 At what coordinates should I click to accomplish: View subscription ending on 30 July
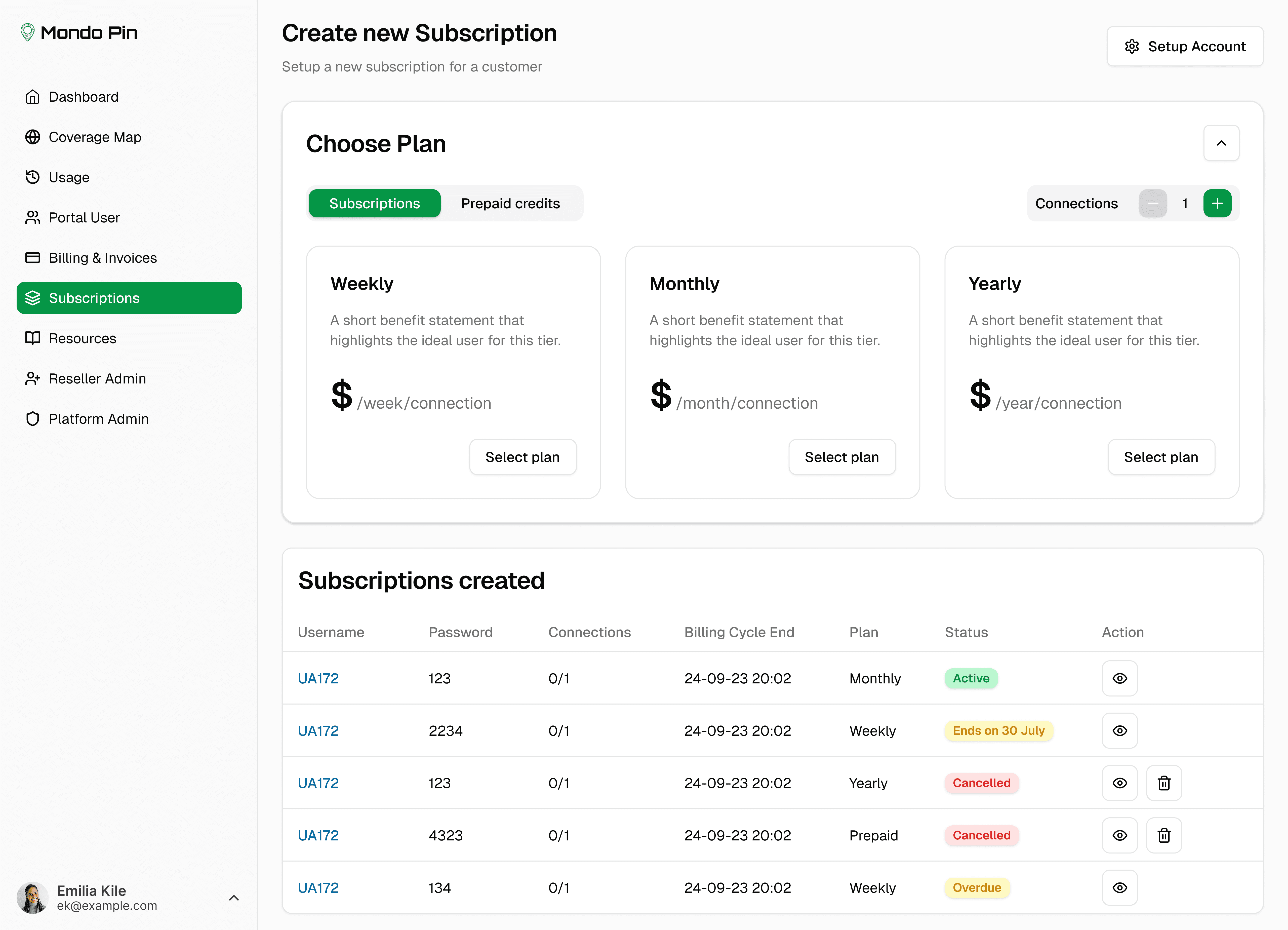pyautogui.click(x=1119, y=731)
